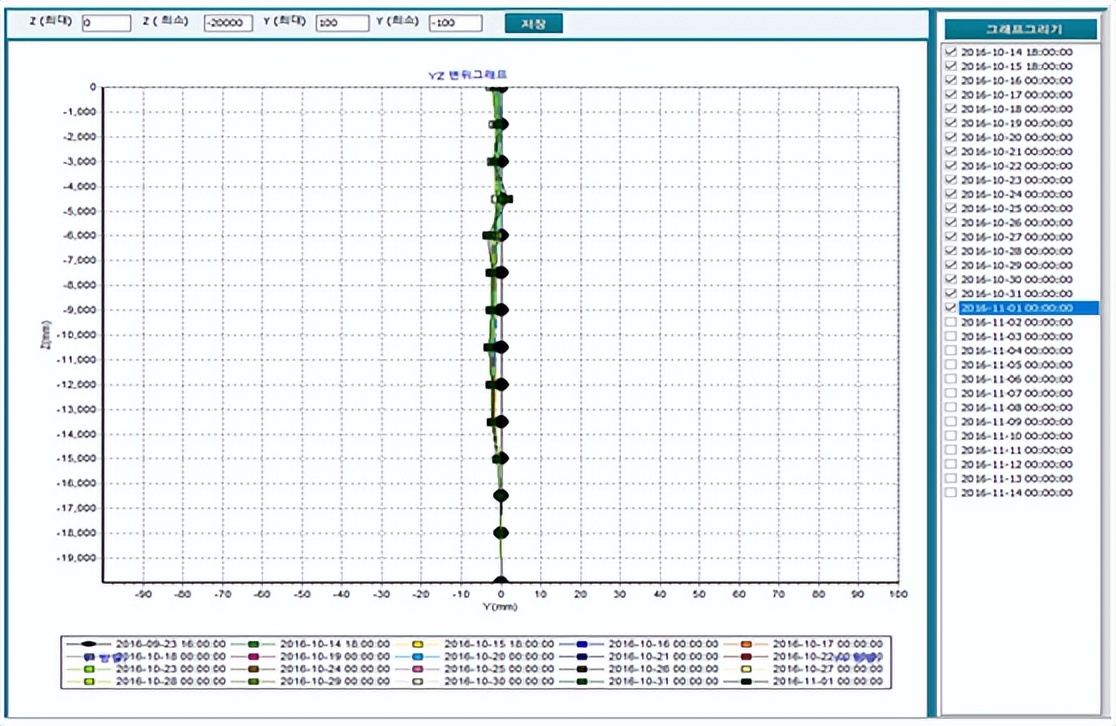Click the Y (최소) field showing -100

[x=455, y=23]
